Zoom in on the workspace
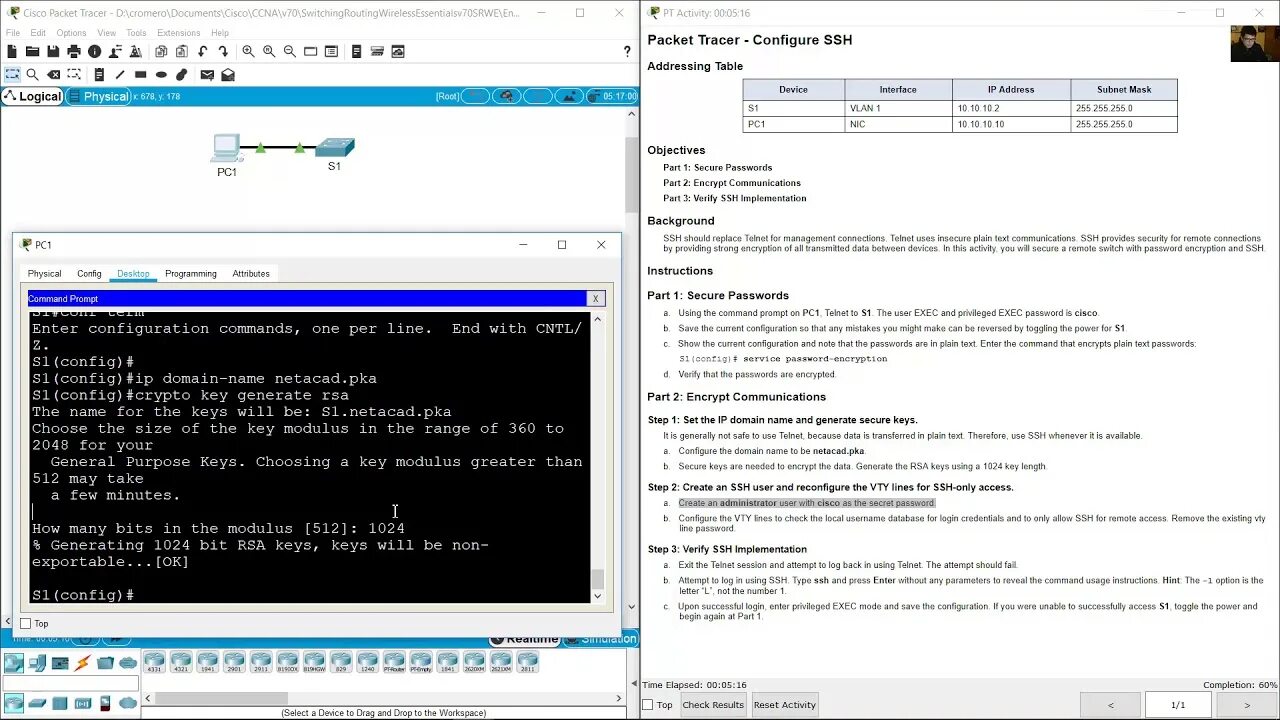 248,51
